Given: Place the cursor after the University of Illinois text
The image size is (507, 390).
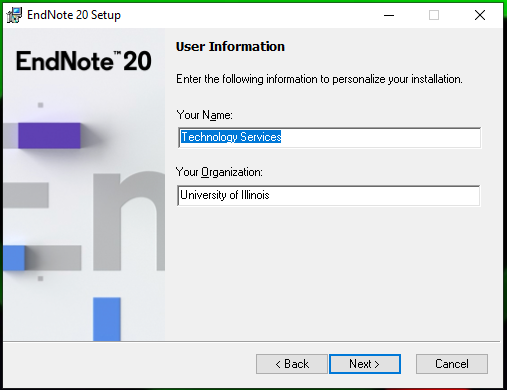Looking at the screenshot, I should pos(271,195).
